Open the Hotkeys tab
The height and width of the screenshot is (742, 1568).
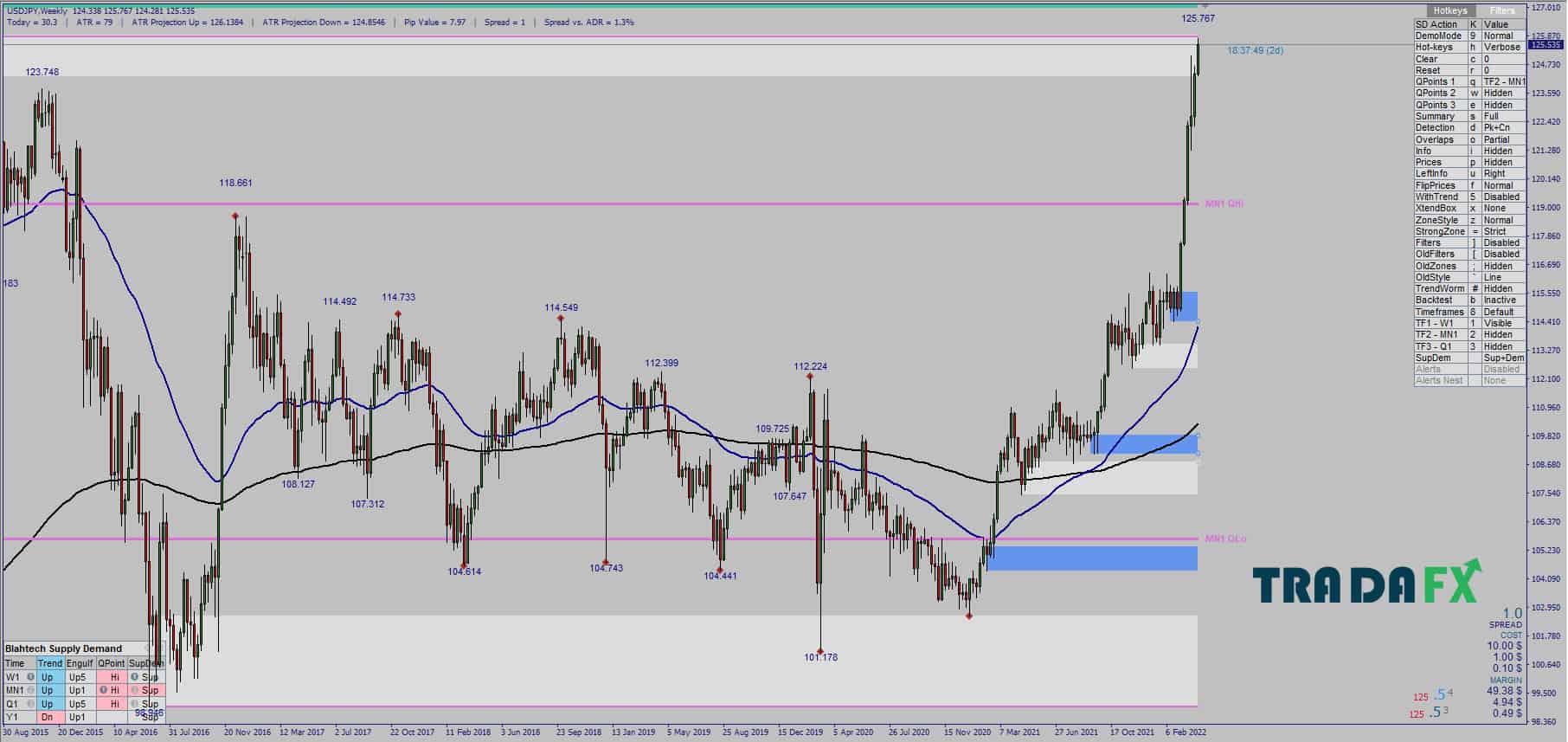point(1449,10)
